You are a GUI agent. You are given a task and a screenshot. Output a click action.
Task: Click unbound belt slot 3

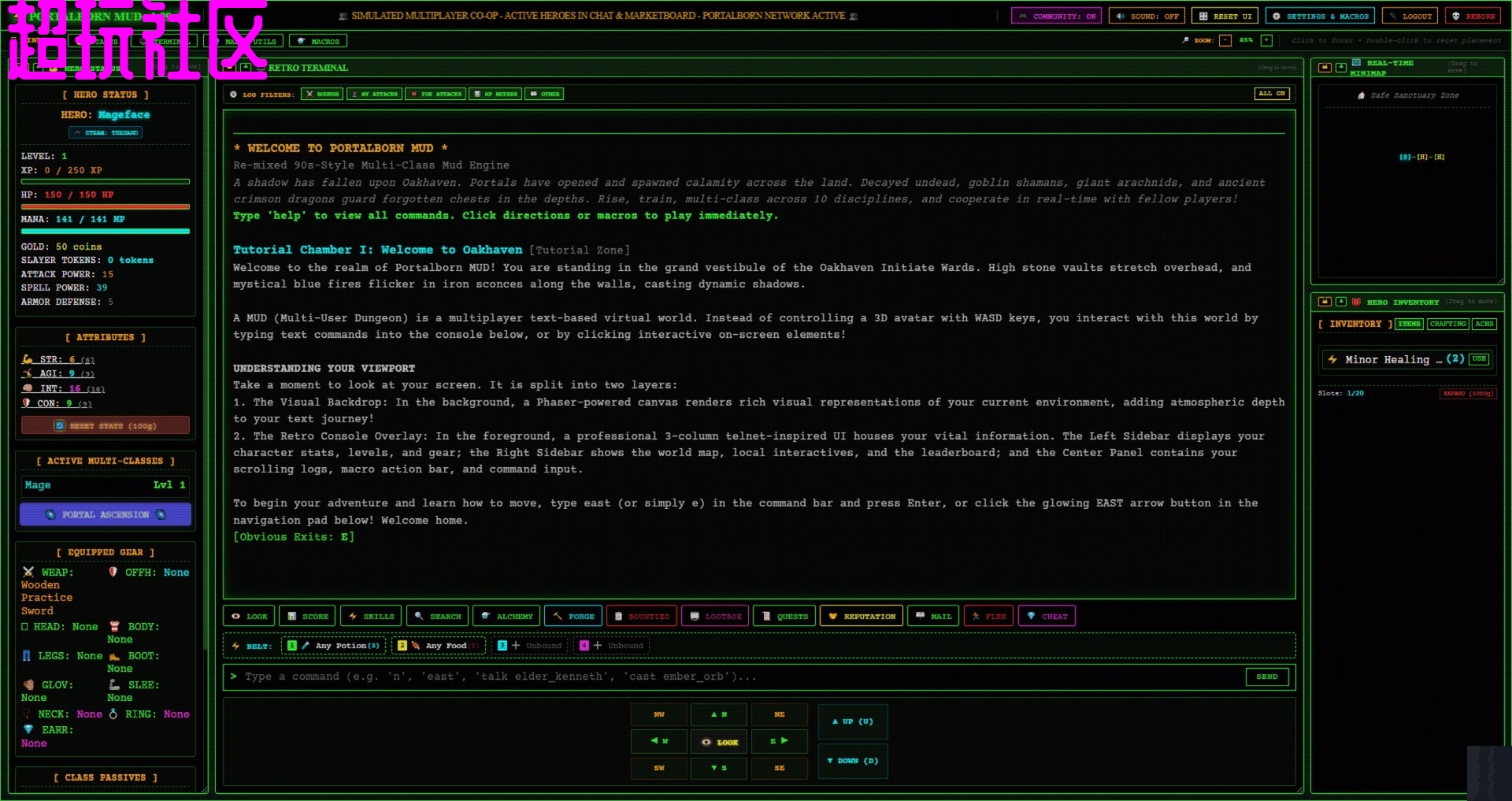click(530, 645)
